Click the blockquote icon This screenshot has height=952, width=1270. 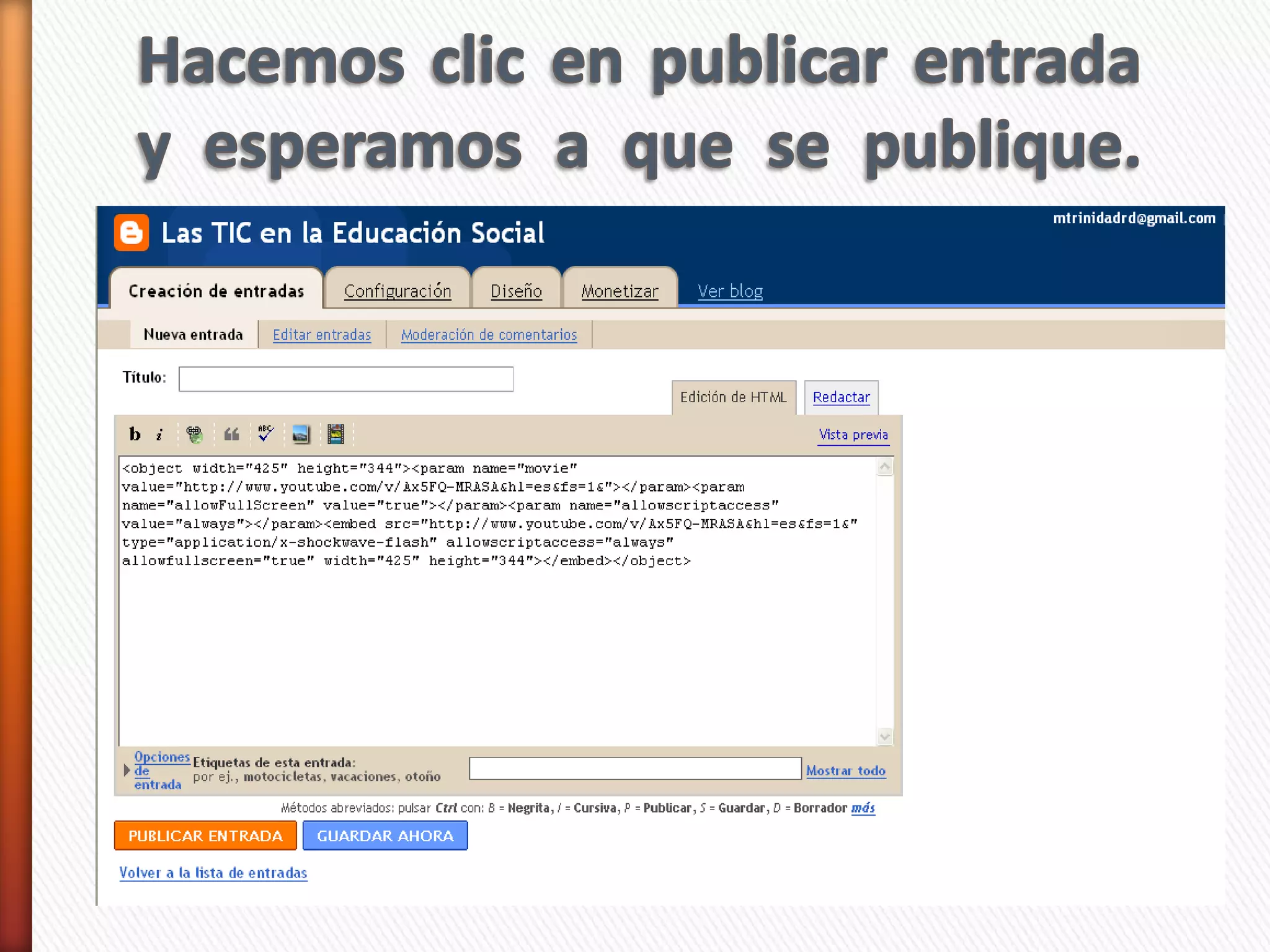coord(231,434)
